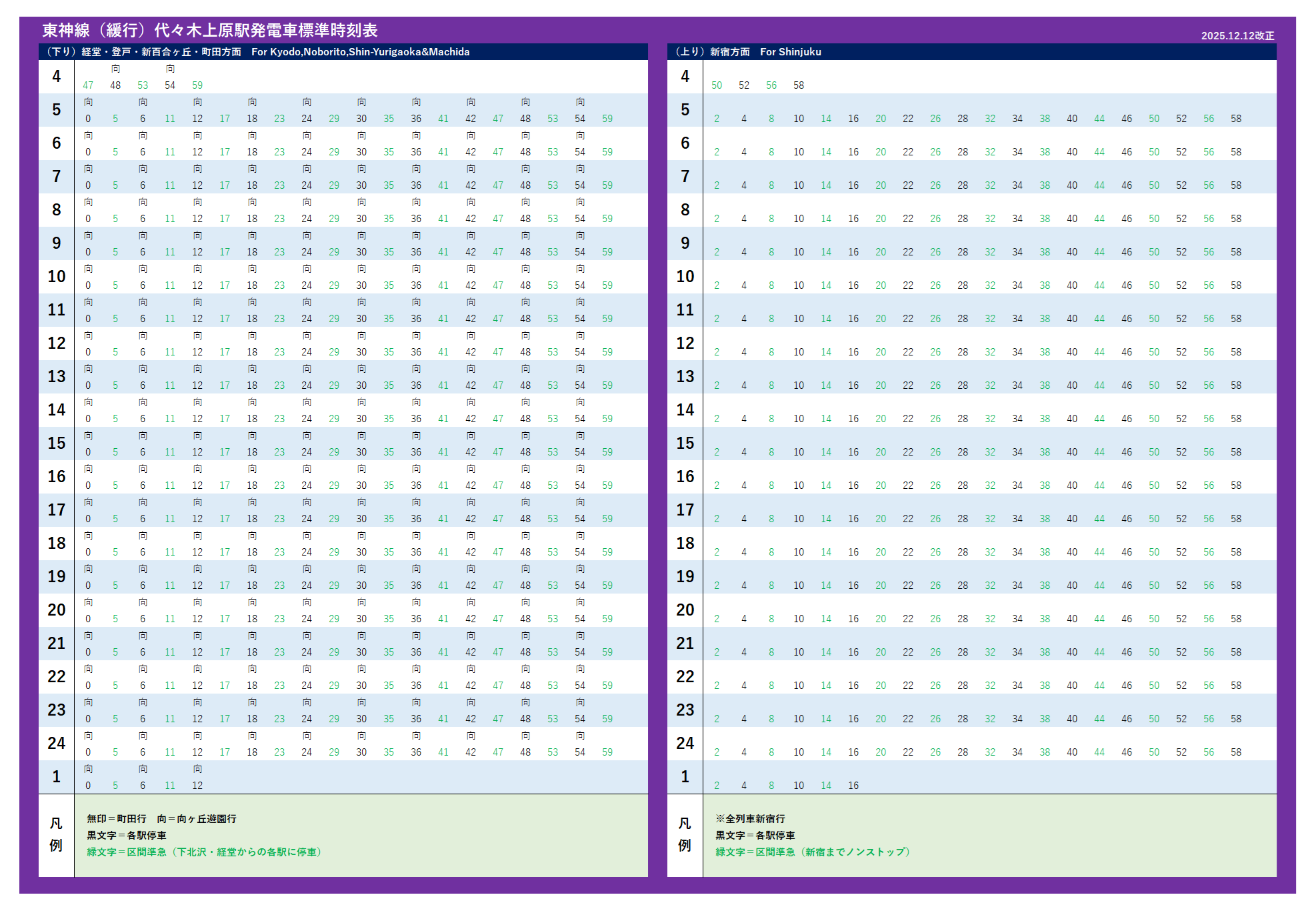Click 黒文字＝各駅停車 in the Shinjuku legend
Viewport: 1316px width, 911px height.
pyautogui.click(x=755, y=836)
